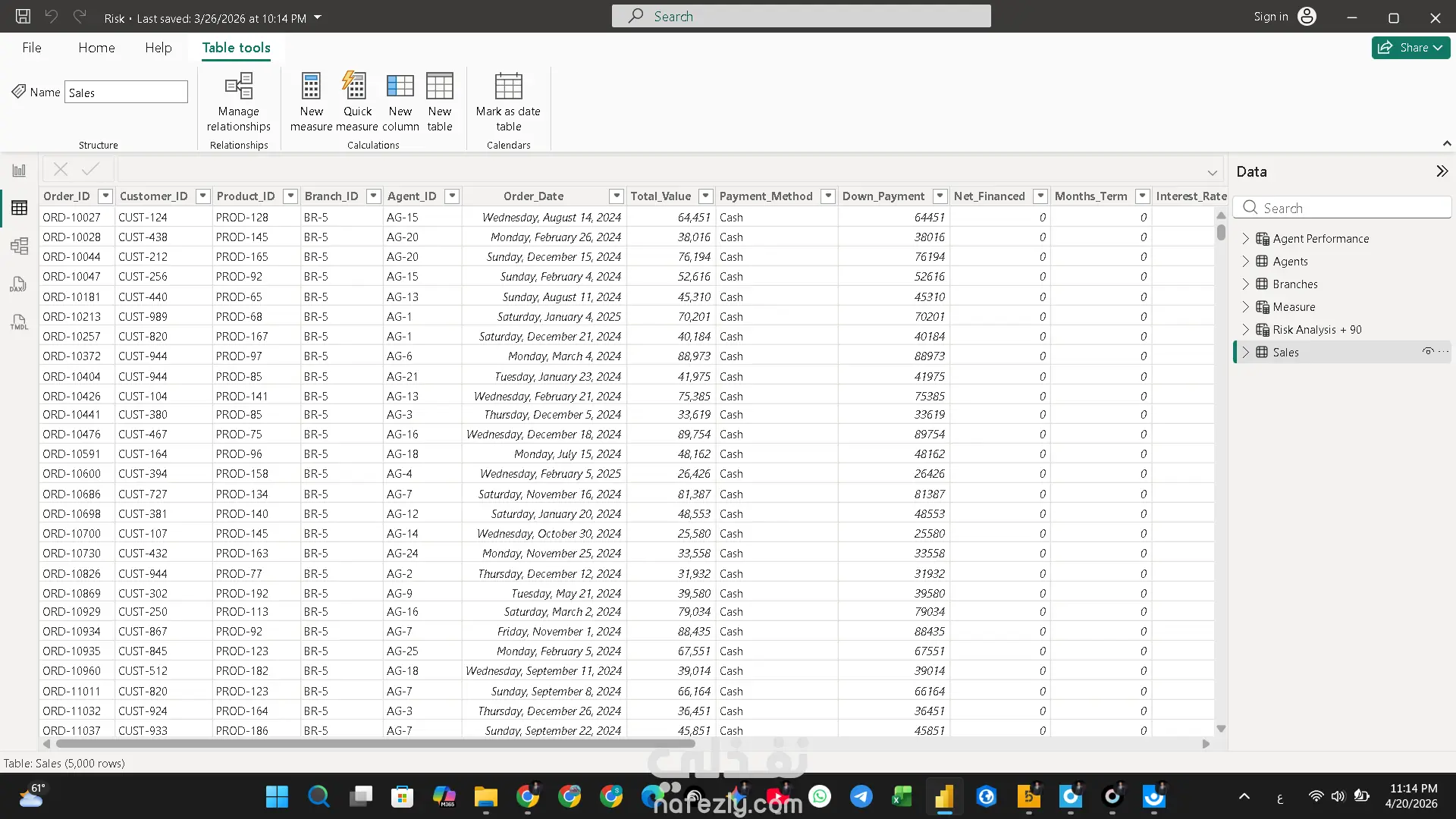Create a New table
The width and height of the screenshot is (1456, 819).
point(440,102)
